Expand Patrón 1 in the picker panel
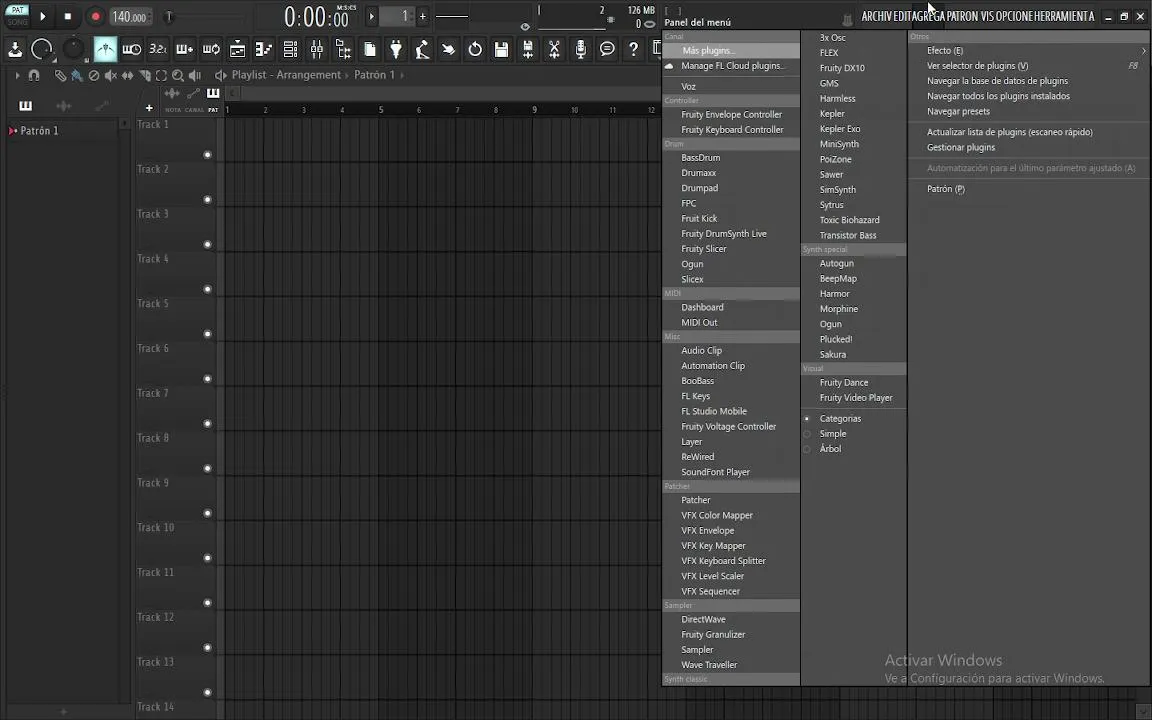Viewport: 1152px width, 720px height. click(12, 131)
